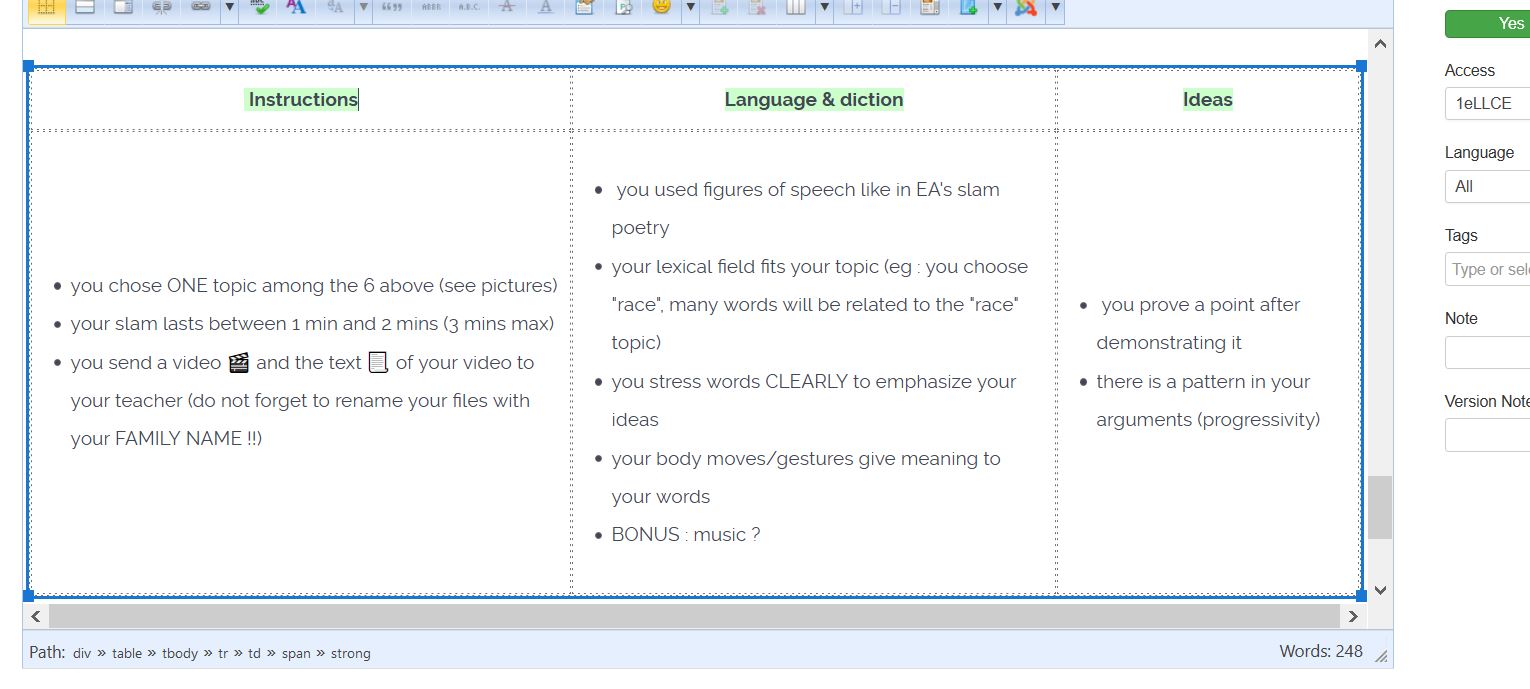1530x689 pixels.
Task: Apply underlined A insertion formatting
Action: pos(545,8)
